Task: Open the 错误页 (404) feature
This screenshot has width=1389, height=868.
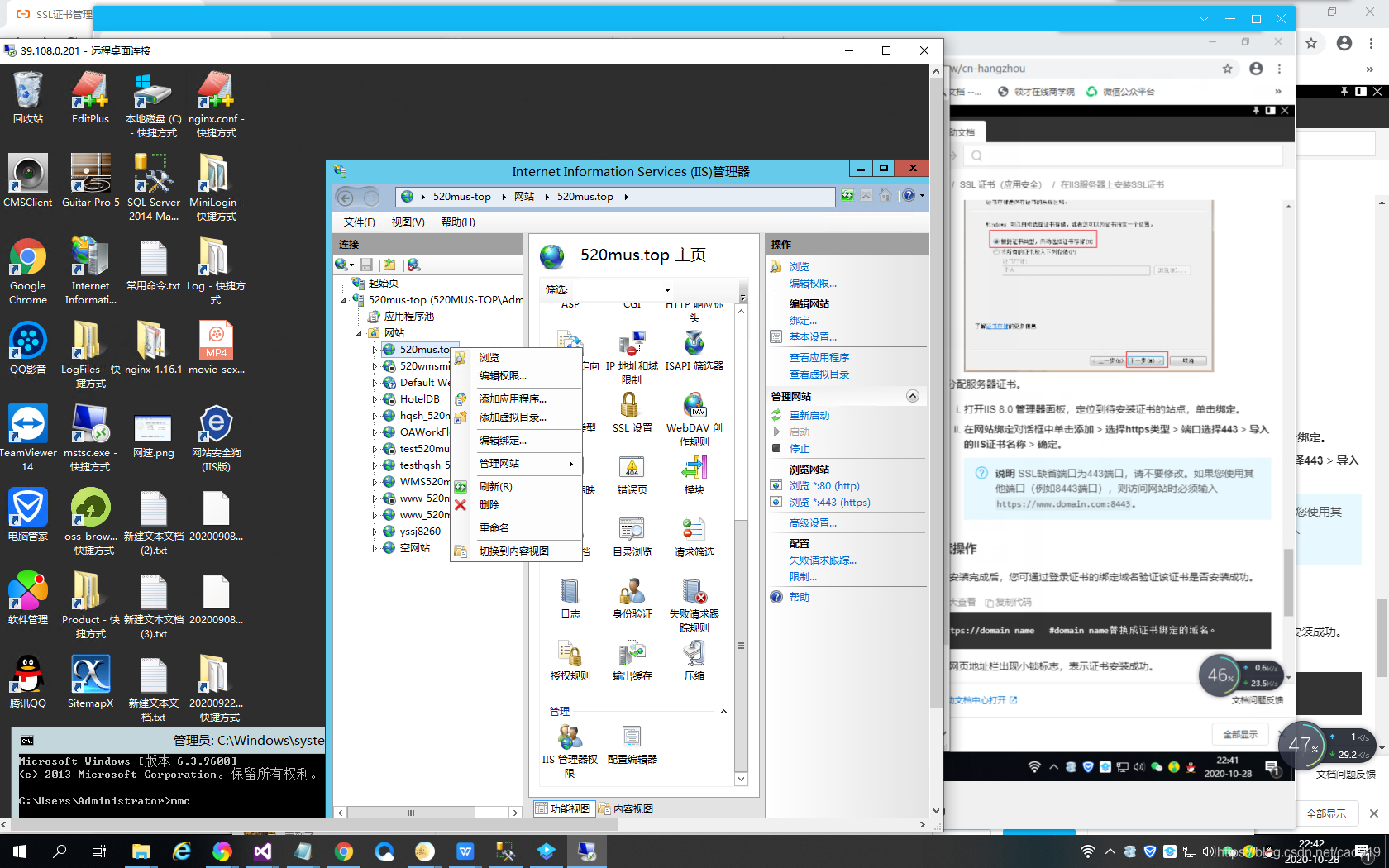Action: 632,475
